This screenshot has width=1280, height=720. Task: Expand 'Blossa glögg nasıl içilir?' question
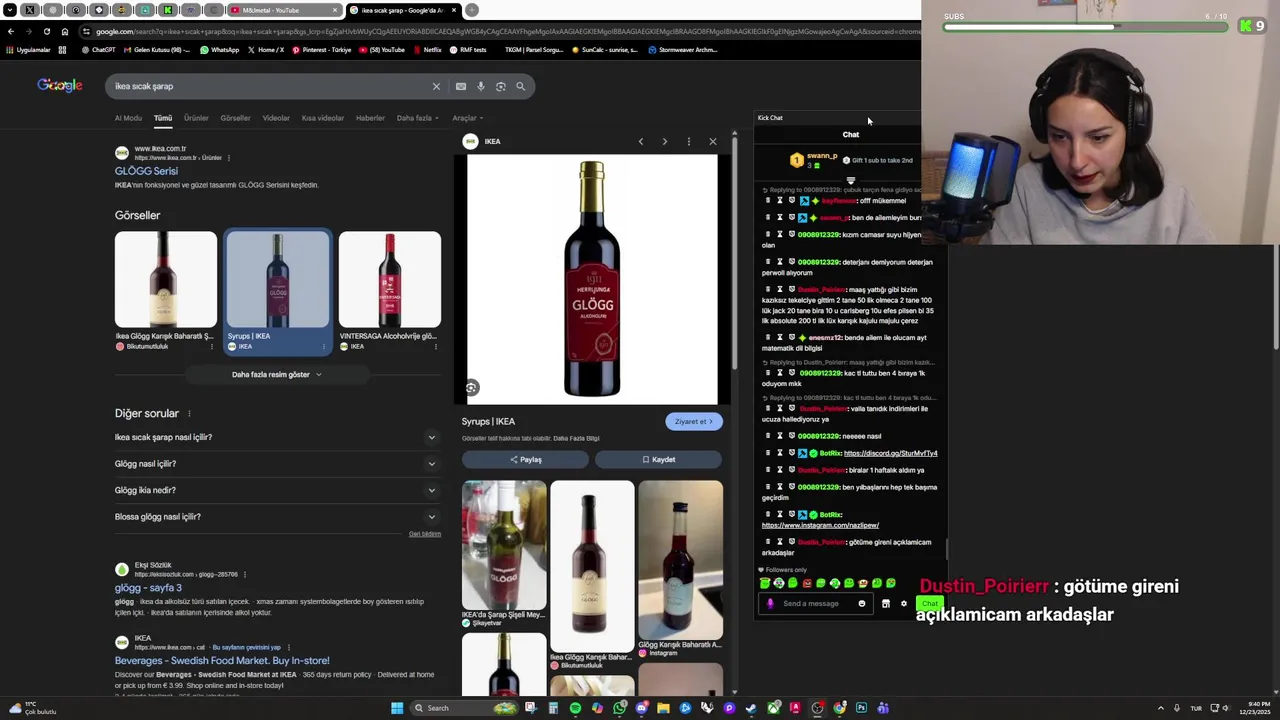tap(275, 517)
